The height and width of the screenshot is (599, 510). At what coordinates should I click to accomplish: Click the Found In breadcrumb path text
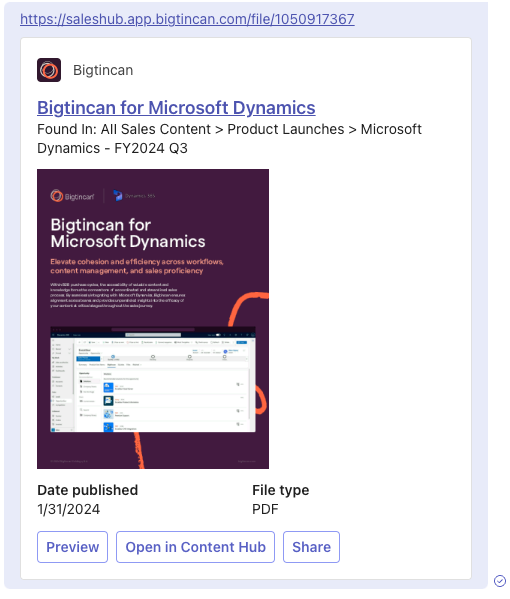click(x=229, y=139)
